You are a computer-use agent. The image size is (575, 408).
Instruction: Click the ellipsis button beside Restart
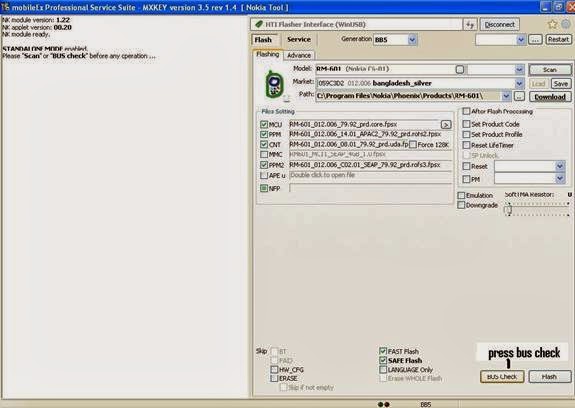pyautogui.click(x=535, y=40)
